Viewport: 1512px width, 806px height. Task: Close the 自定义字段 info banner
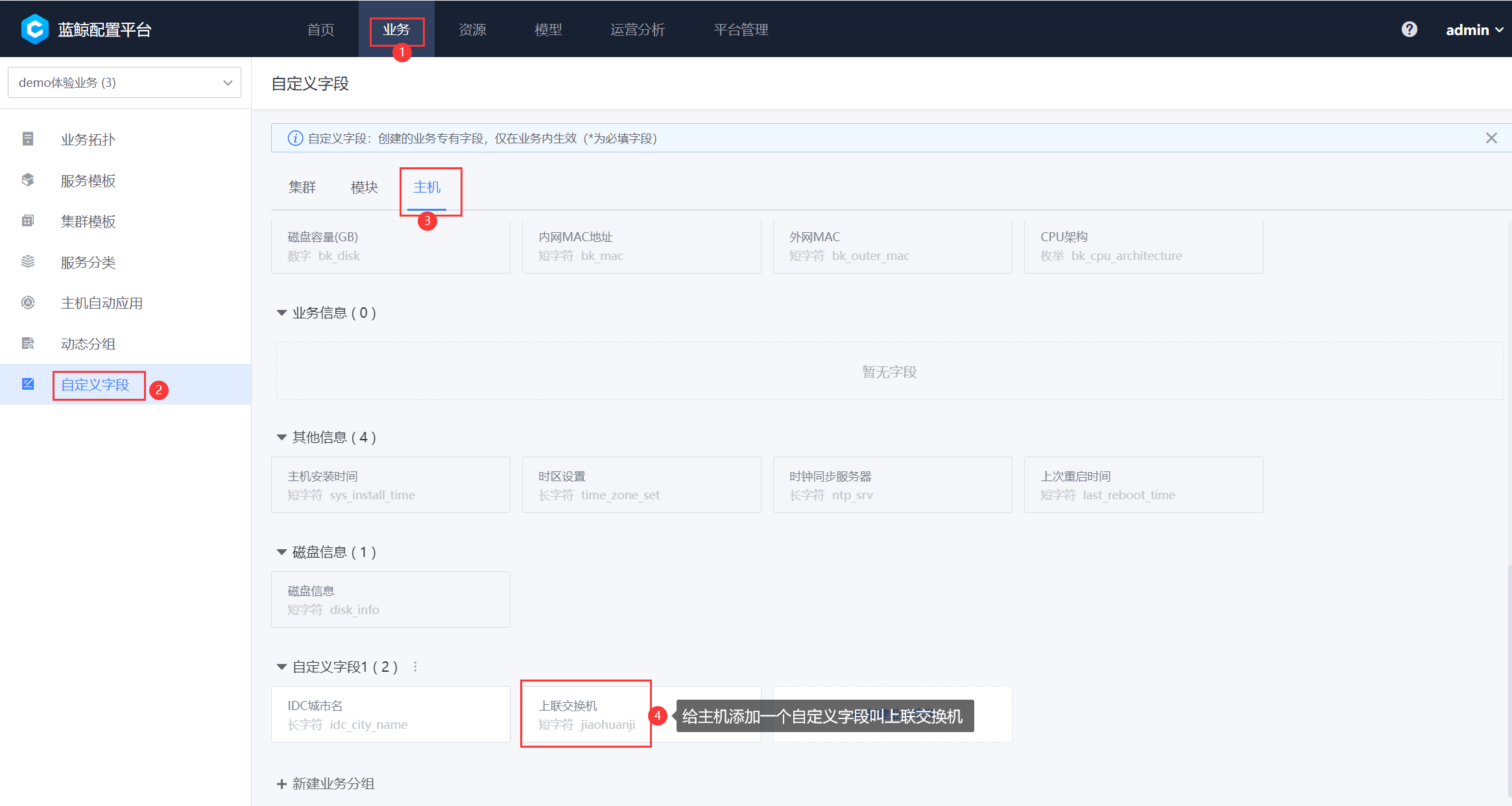[x=1491, y=138]
